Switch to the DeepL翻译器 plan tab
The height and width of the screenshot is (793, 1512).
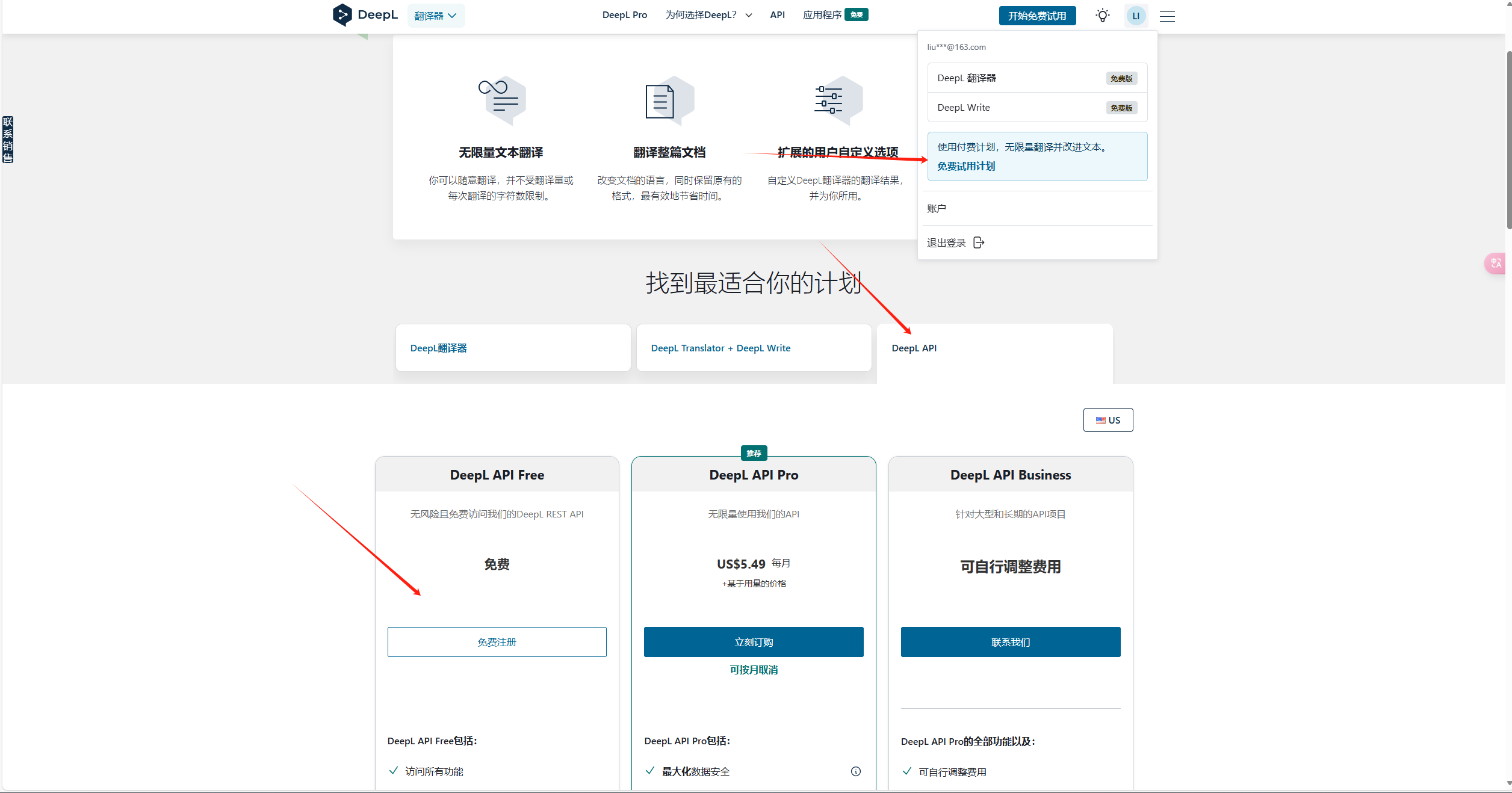[x=513, y=348]
